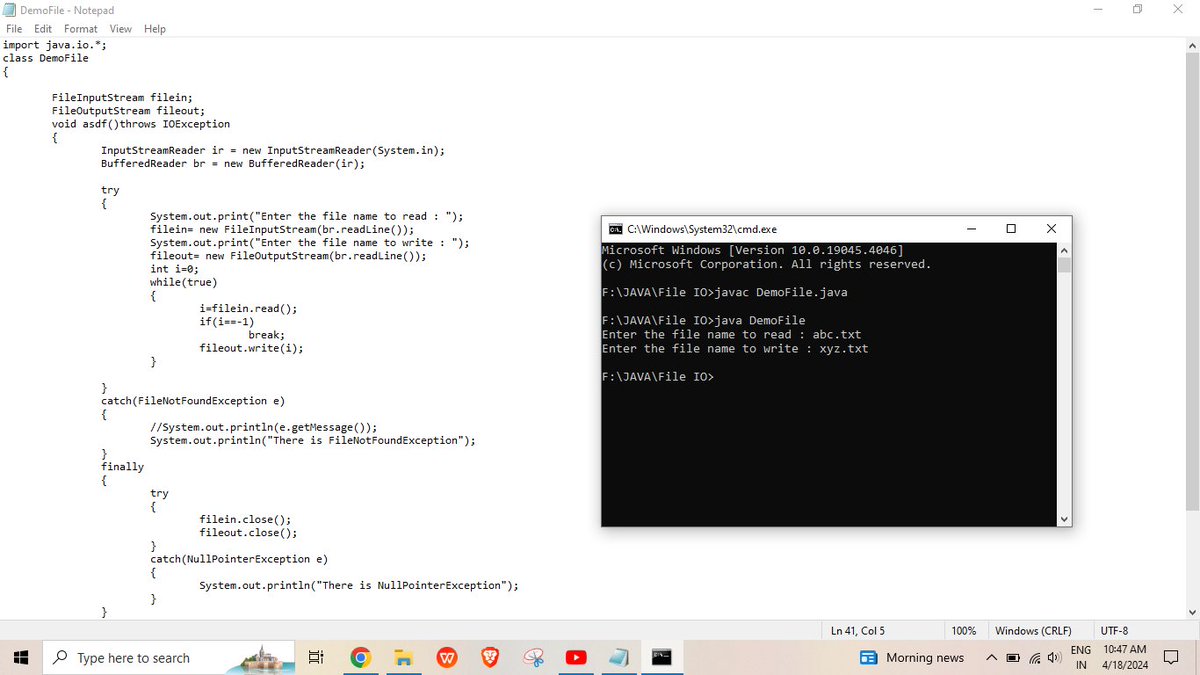
Task: Open YouTube app from the taskbar
Action: [x=576, y=657]
